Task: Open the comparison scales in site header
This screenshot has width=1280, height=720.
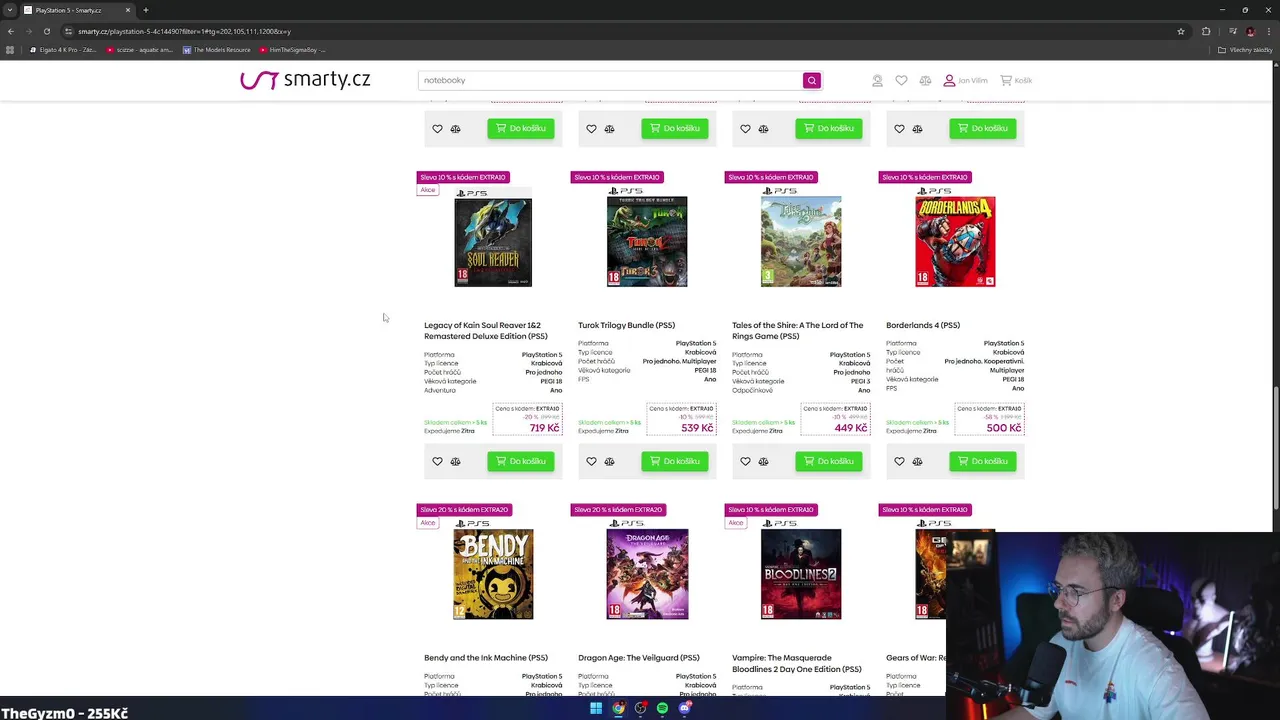Action: (925, 80)
